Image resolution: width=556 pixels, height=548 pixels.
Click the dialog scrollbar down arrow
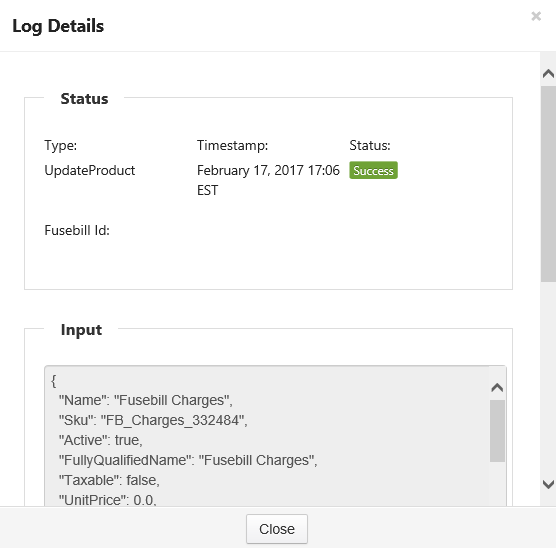[548, 484]
